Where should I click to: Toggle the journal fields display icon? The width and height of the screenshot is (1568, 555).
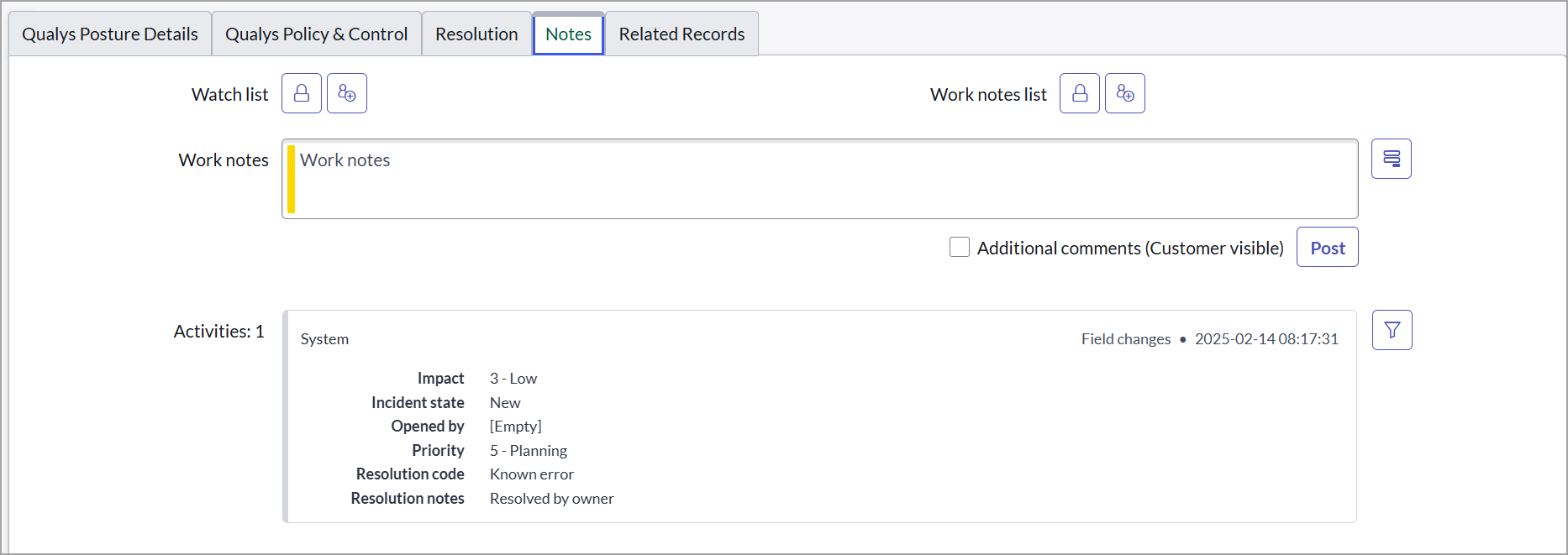coord(1392,159)
